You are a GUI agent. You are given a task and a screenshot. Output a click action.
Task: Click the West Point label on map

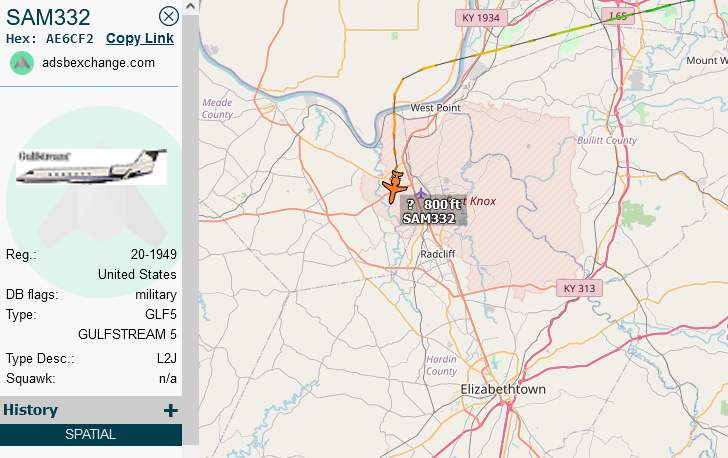[x=436, y=108]
